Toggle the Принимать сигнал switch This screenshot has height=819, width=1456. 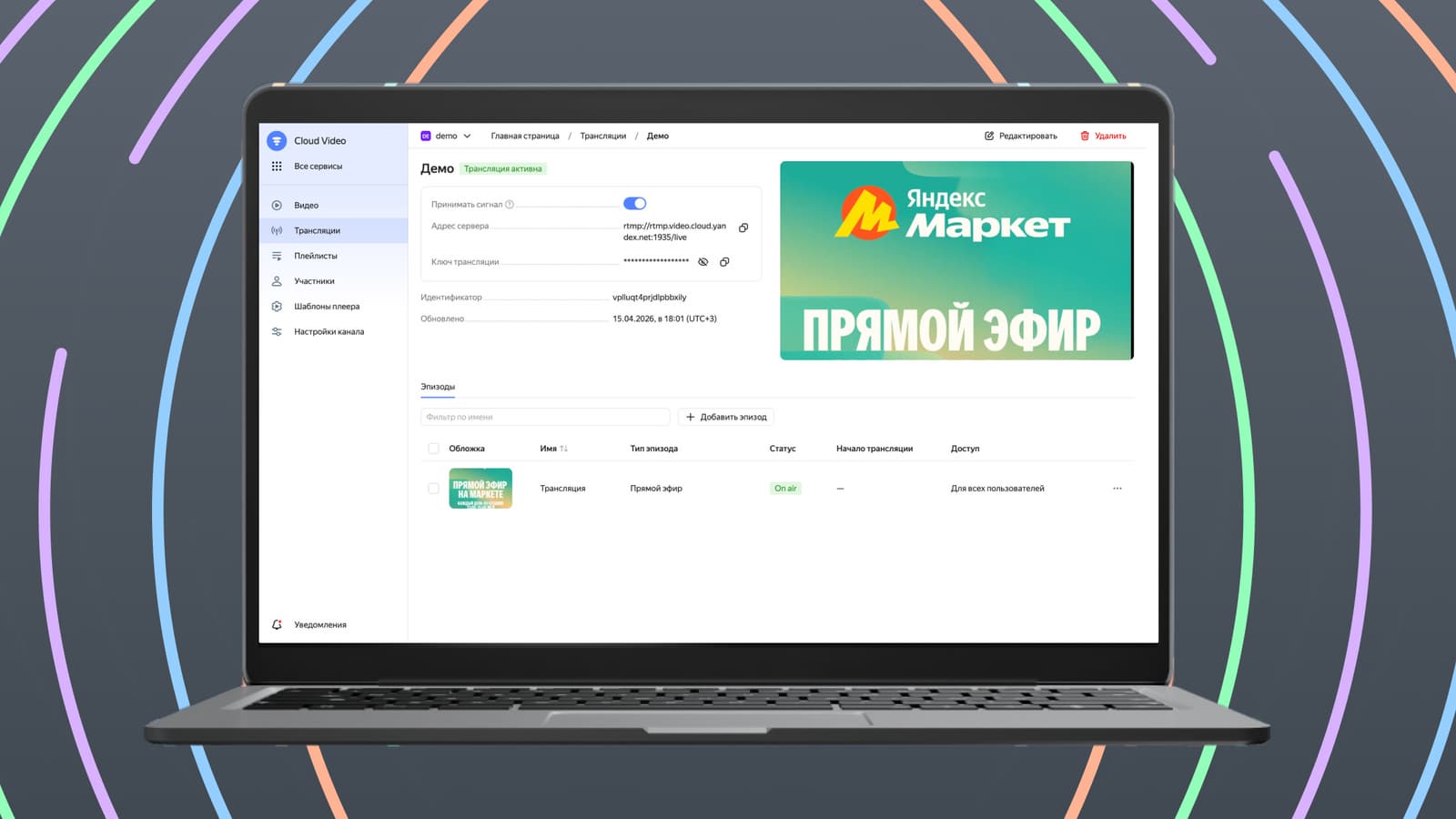[634, 204]
